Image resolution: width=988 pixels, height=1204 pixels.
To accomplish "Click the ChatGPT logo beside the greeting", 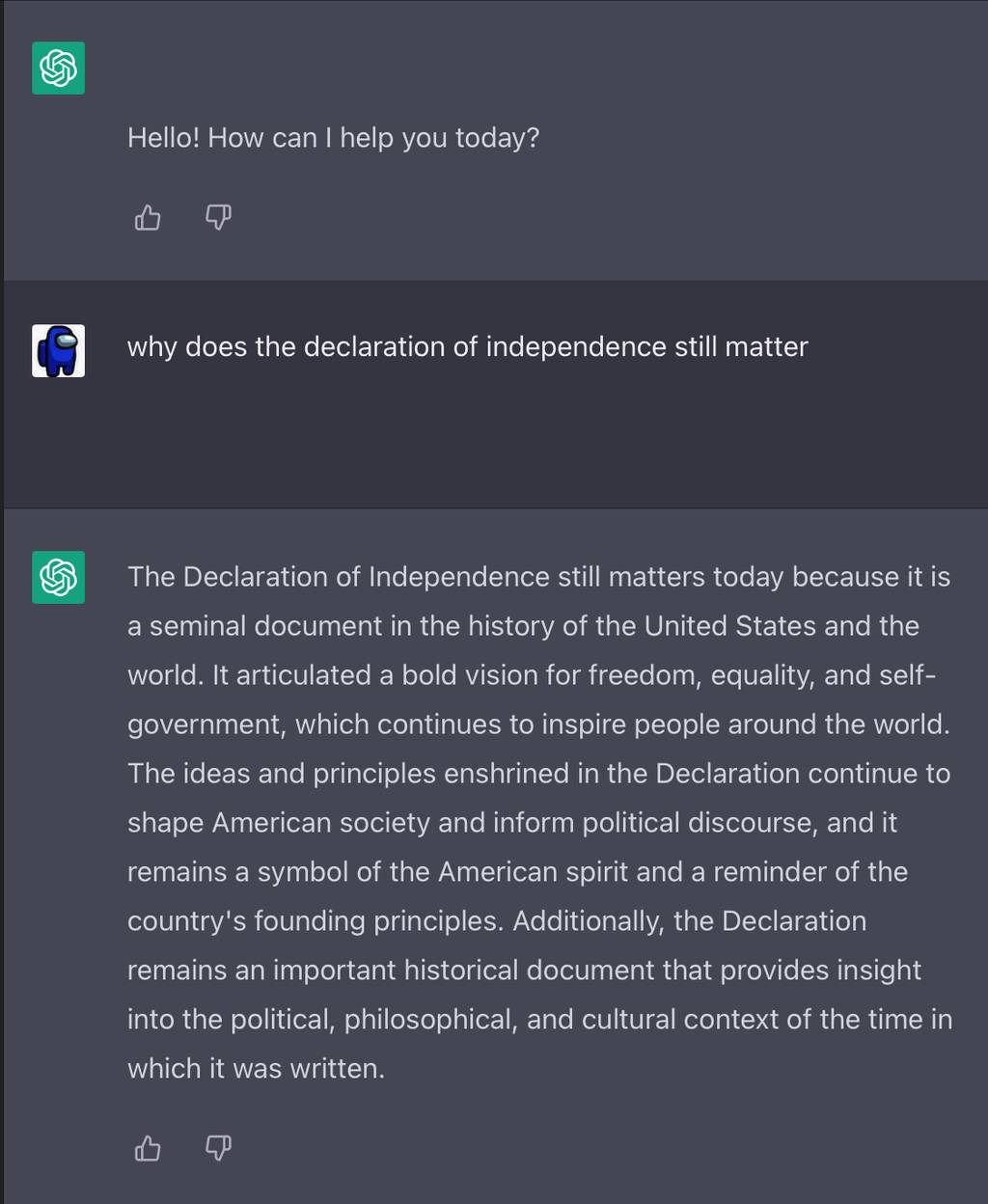I will pos(58,68).
